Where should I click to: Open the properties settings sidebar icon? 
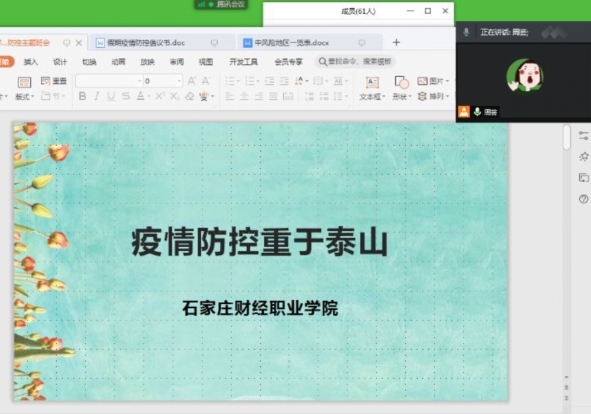coord(583,136)
